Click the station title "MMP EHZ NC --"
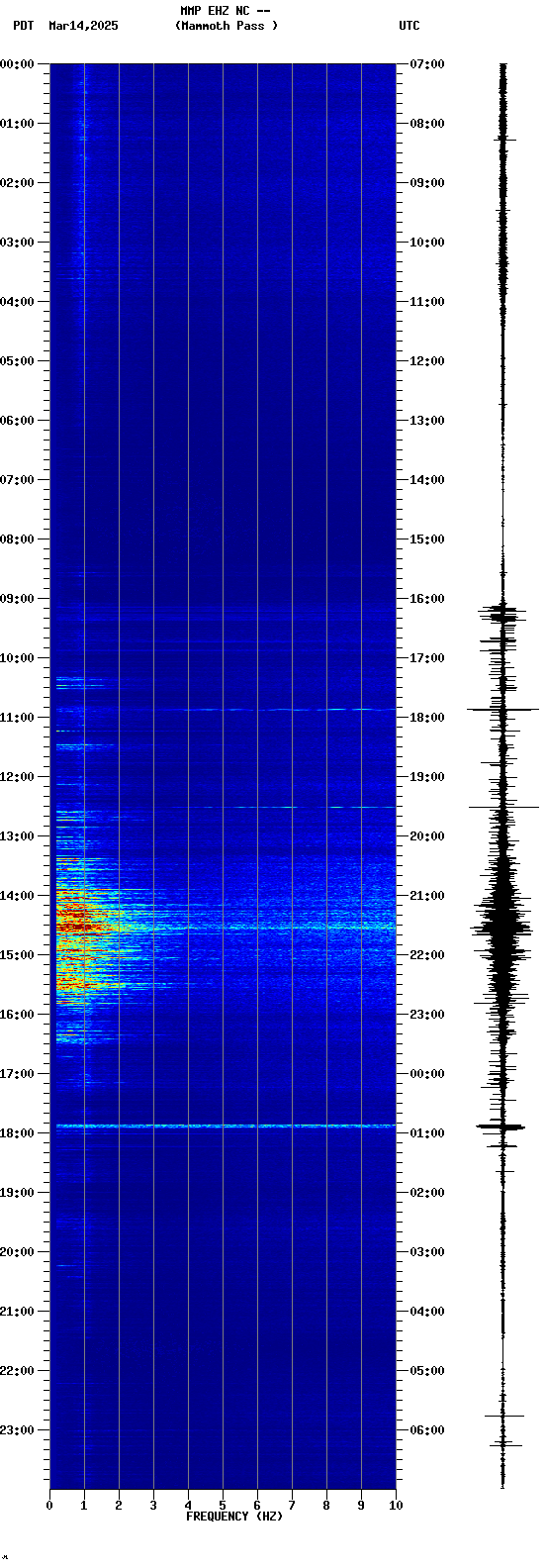The height and width of the screenshot is (1568, 546). click(226, 11)
